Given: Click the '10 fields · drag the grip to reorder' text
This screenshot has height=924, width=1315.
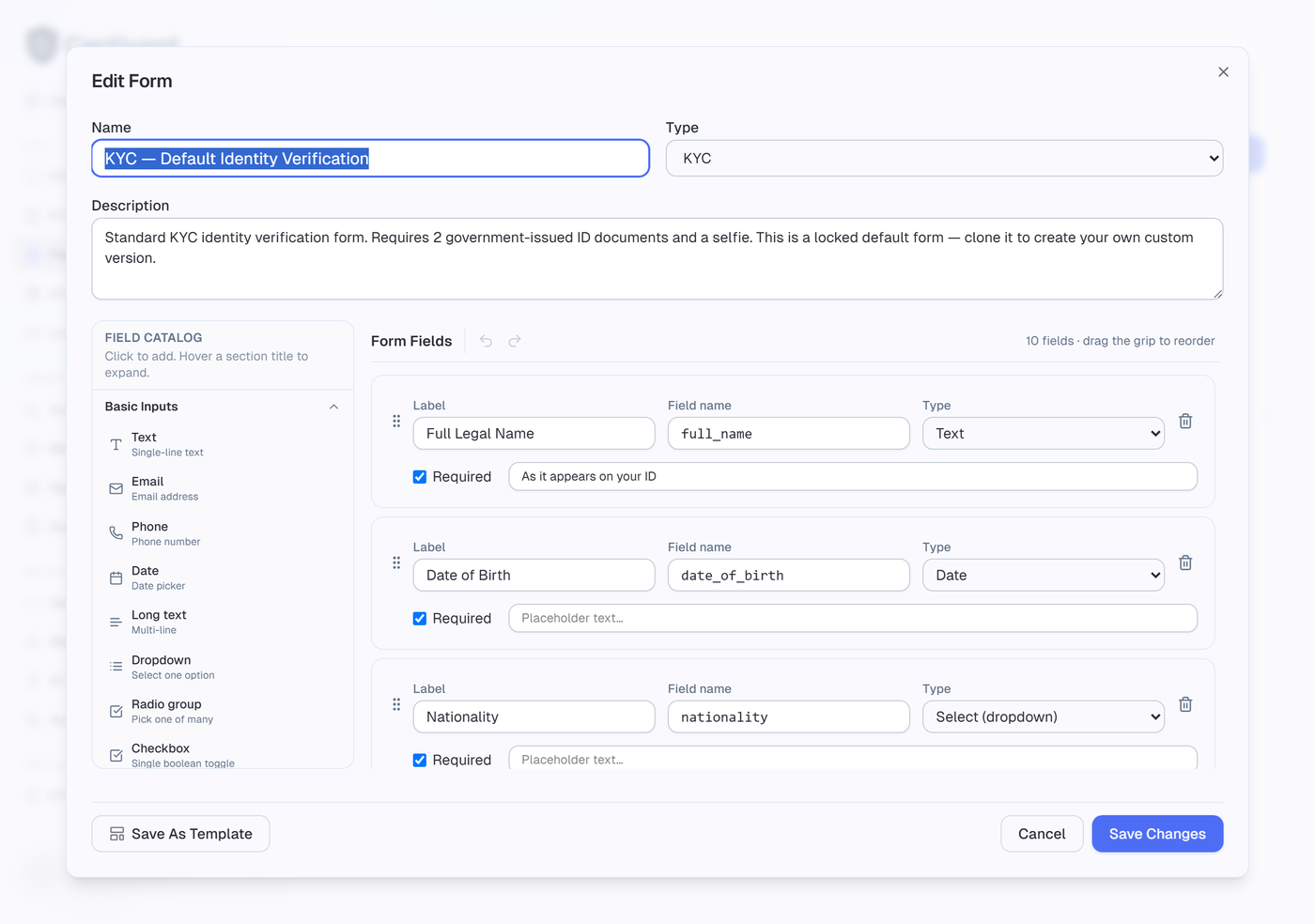Looking at the screenshot, I should tap(1120, 341).
